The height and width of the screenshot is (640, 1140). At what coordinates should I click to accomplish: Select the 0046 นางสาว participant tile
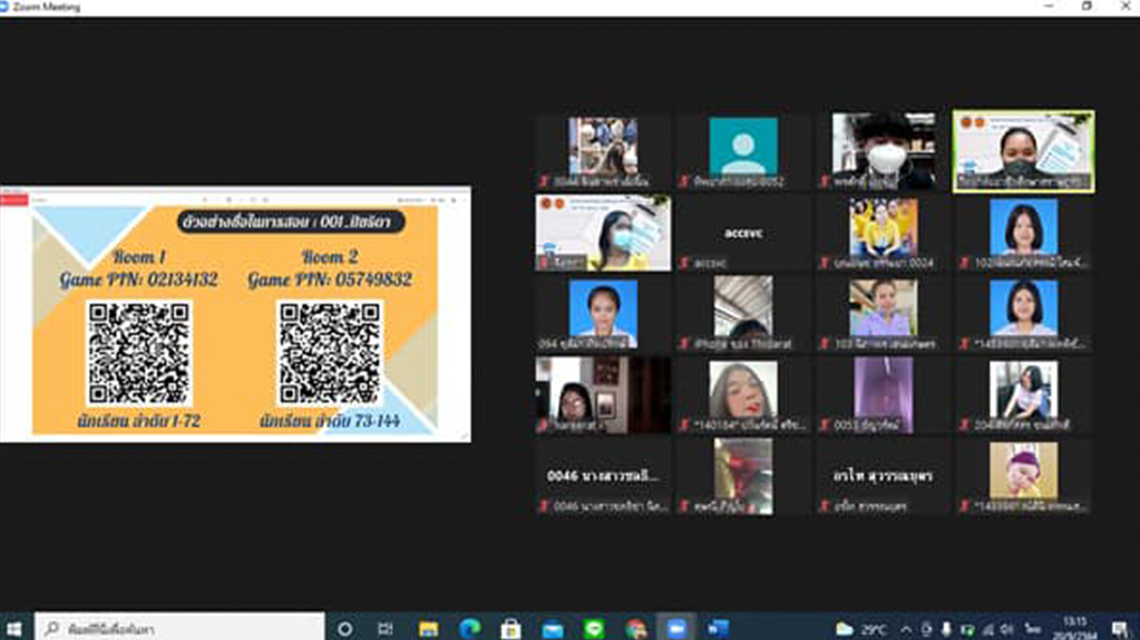[x=603, y=476]
